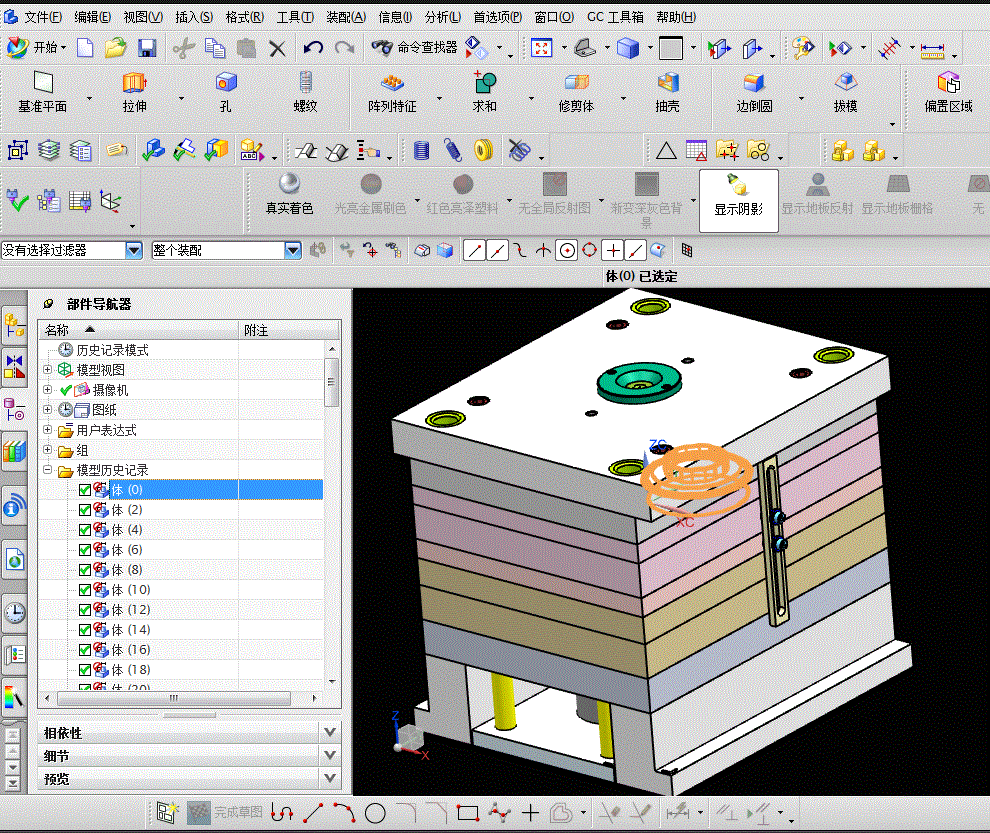Open the 没有选择过滤器 filter dropdown

(x=134, y=250)
